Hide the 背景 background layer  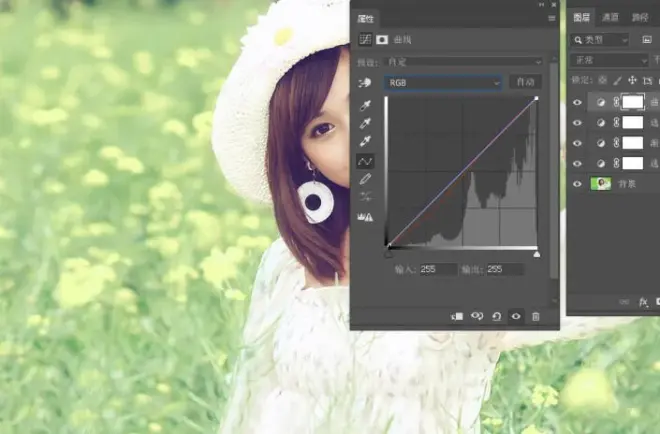point(577,184)
